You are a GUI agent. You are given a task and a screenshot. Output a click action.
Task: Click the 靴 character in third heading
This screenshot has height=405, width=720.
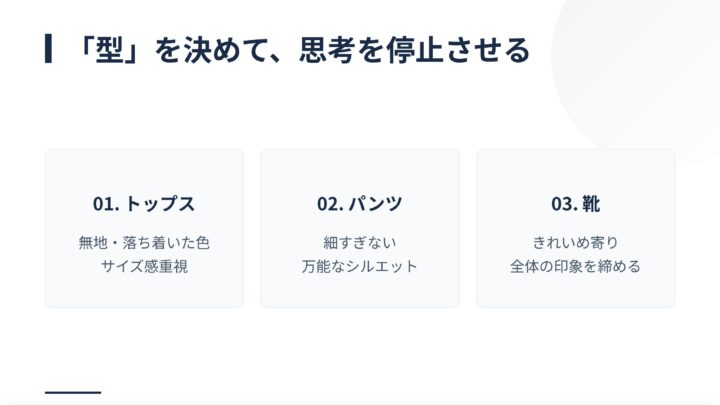pos(590,204)
